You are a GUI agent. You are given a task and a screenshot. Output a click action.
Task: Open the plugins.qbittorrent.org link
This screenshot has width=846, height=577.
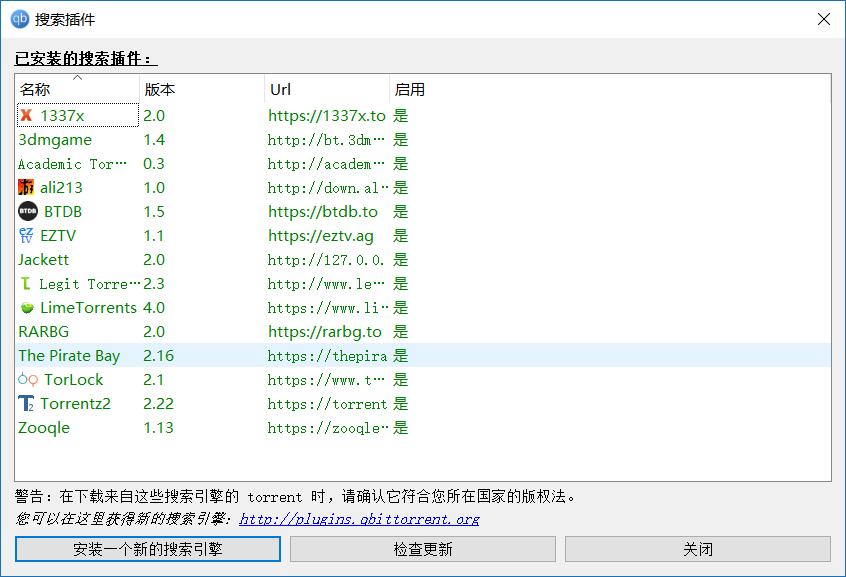pos(359,519)
